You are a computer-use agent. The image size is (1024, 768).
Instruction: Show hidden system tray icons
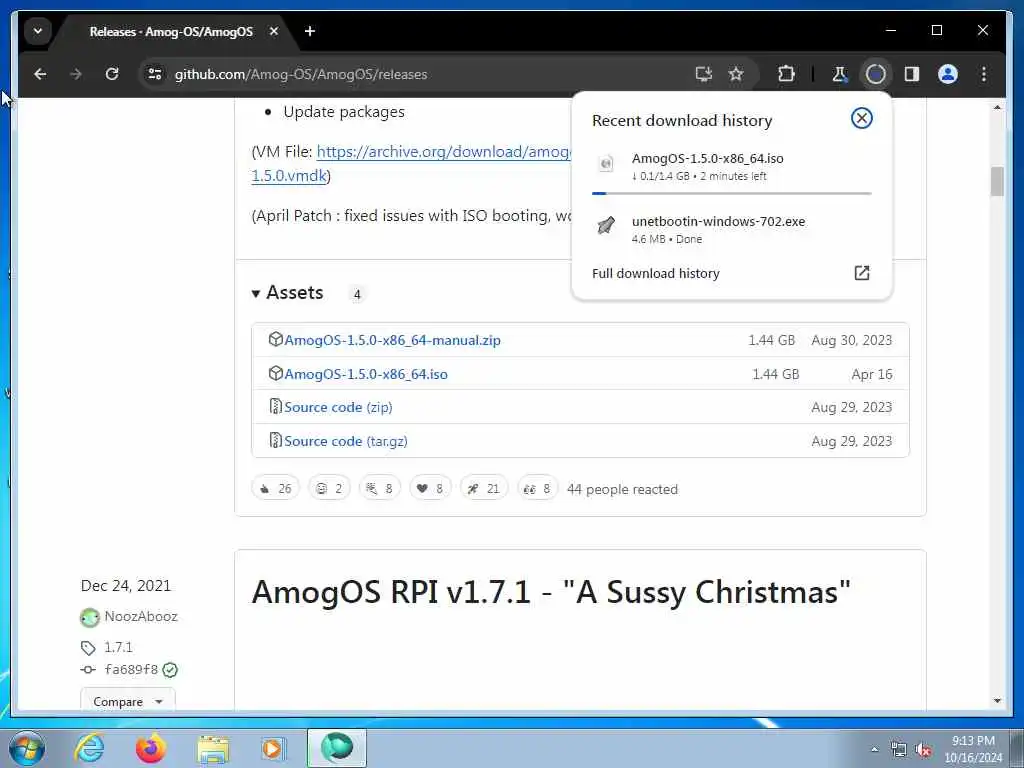pos(874,749)
